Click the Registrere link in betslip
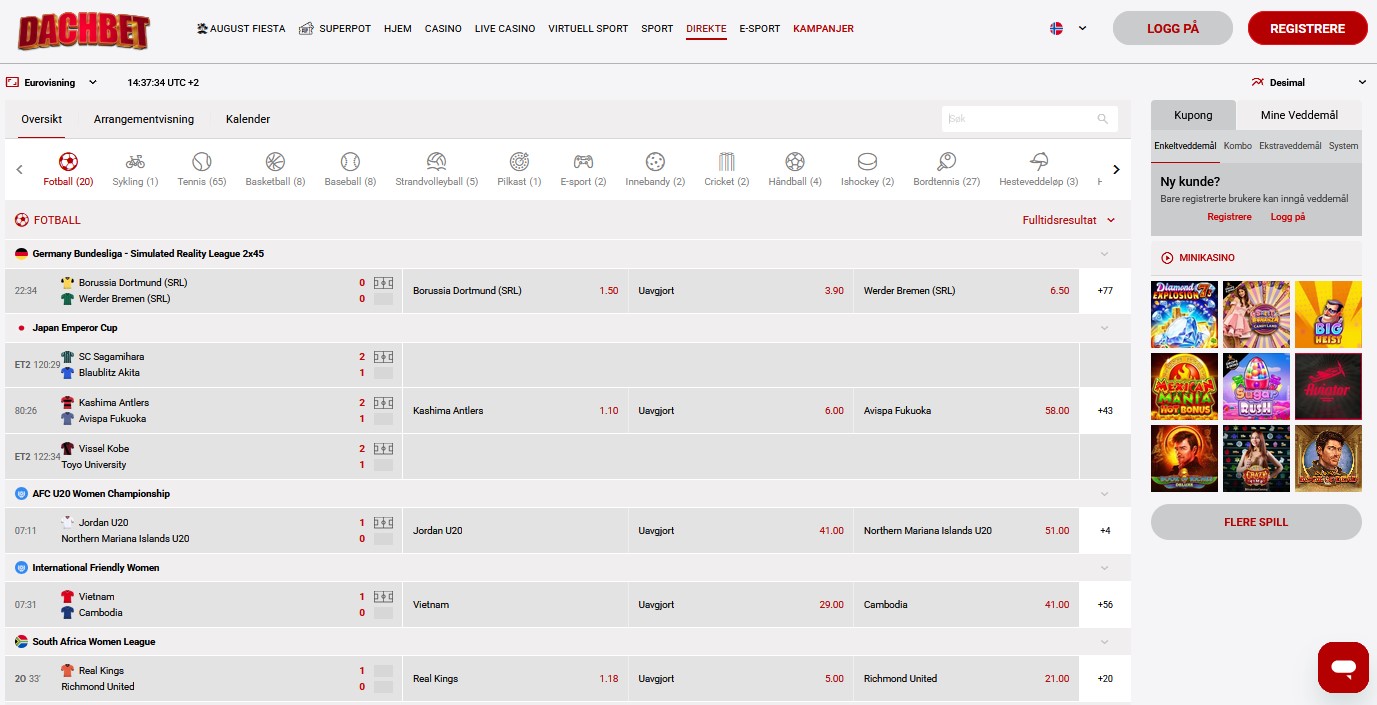This screenshot has height=705, width=1377. (1229, 217)
